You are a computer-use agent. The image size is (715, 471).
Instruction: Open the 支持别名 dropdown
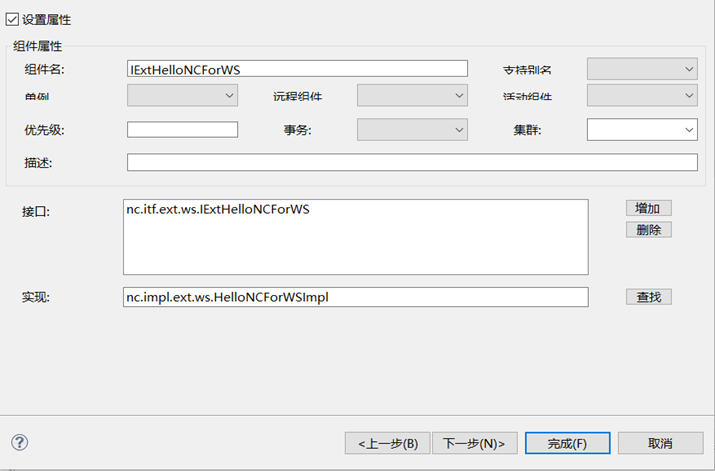point(642,69)
